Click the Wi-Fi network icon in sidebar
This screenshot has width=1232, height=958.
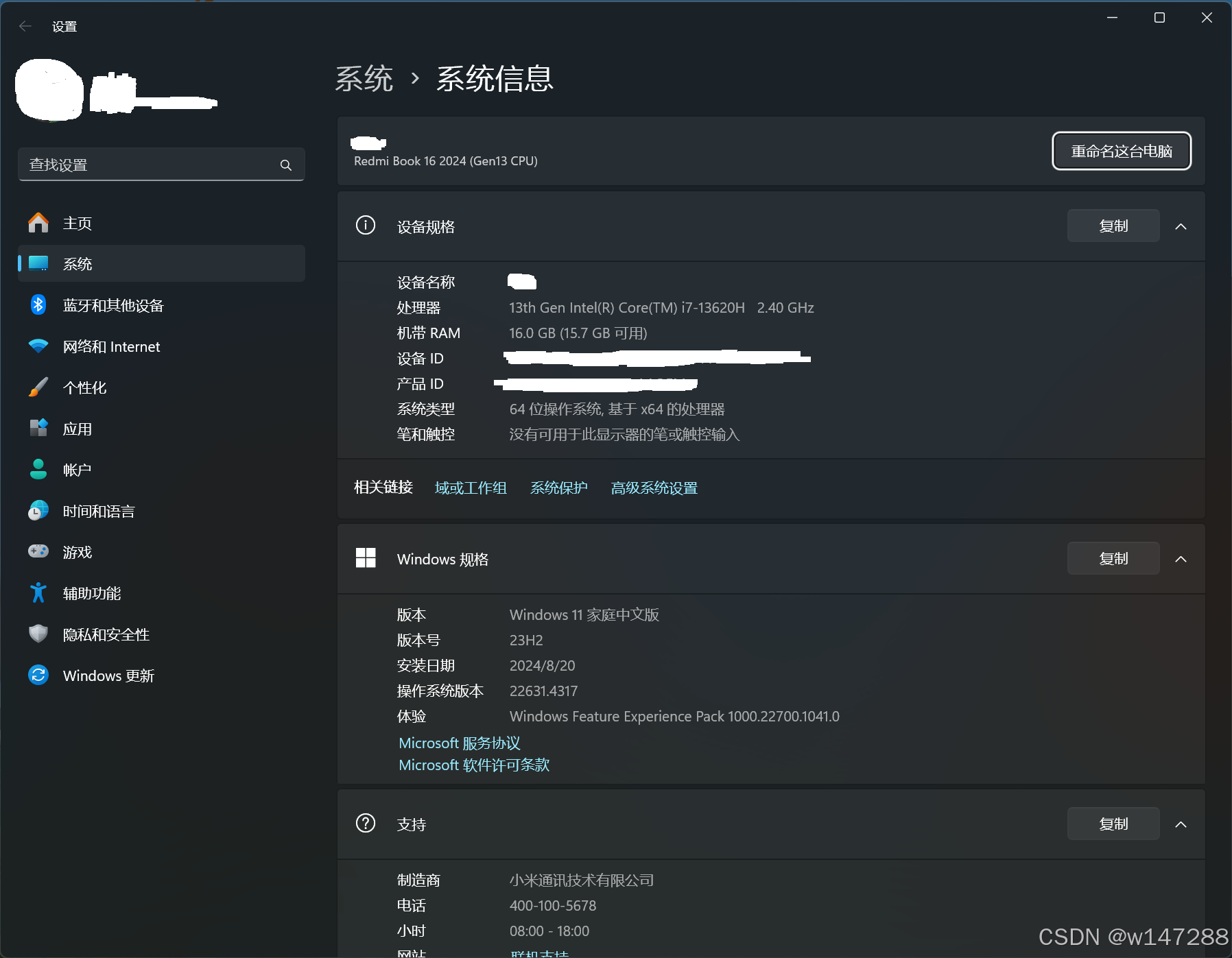click(38, 346)
